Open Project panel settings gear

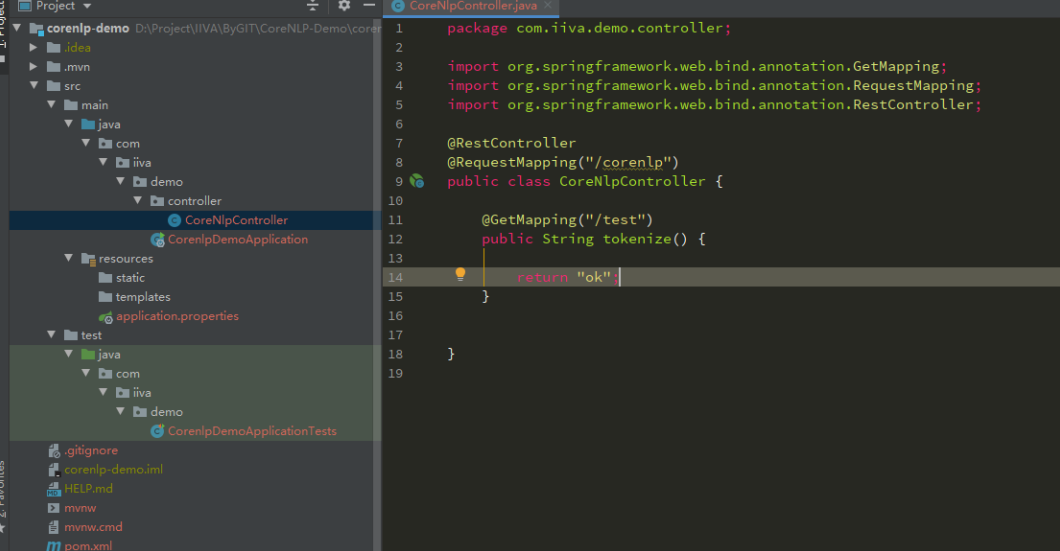coord(343,6)
